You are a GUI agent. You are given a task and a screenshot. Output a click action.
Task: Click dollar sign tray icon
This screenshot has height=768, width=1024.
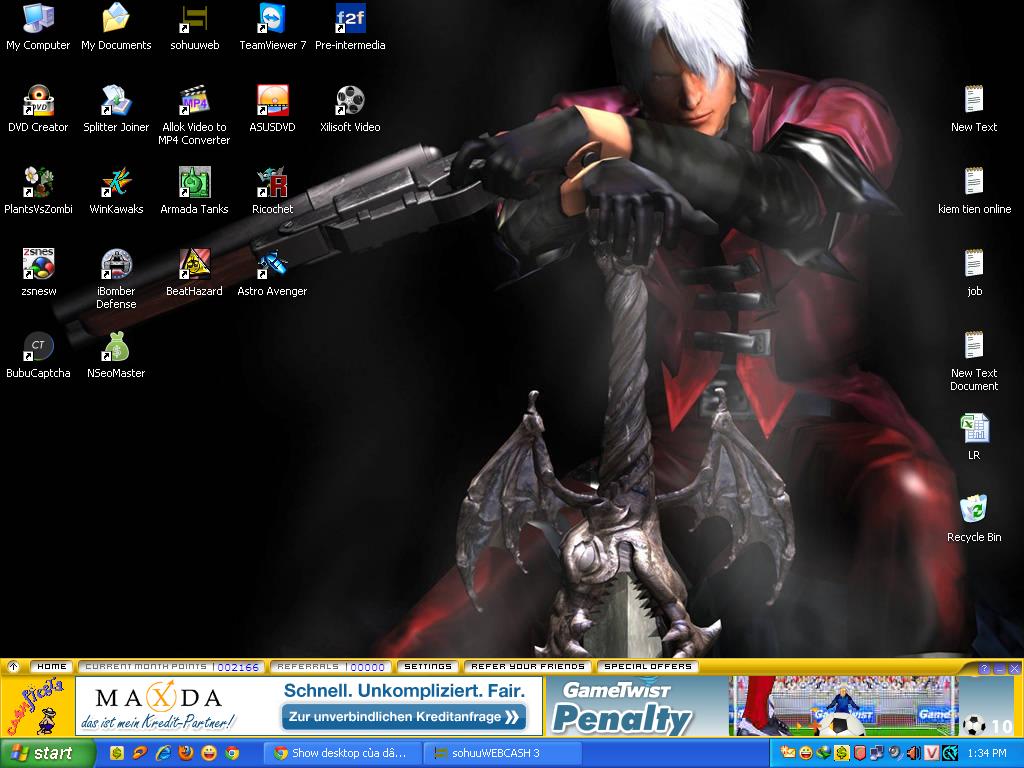coord(842,753)
